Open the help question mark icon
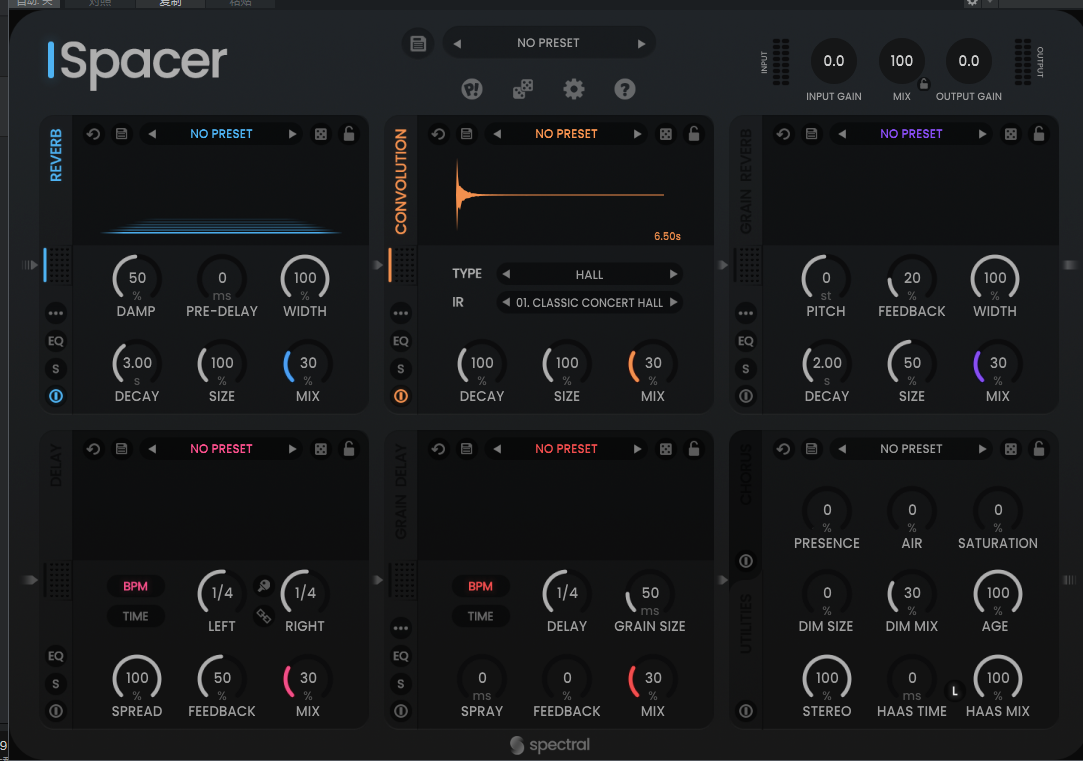The width and height of the screenshot is (1083, 761). pos(624,89)
